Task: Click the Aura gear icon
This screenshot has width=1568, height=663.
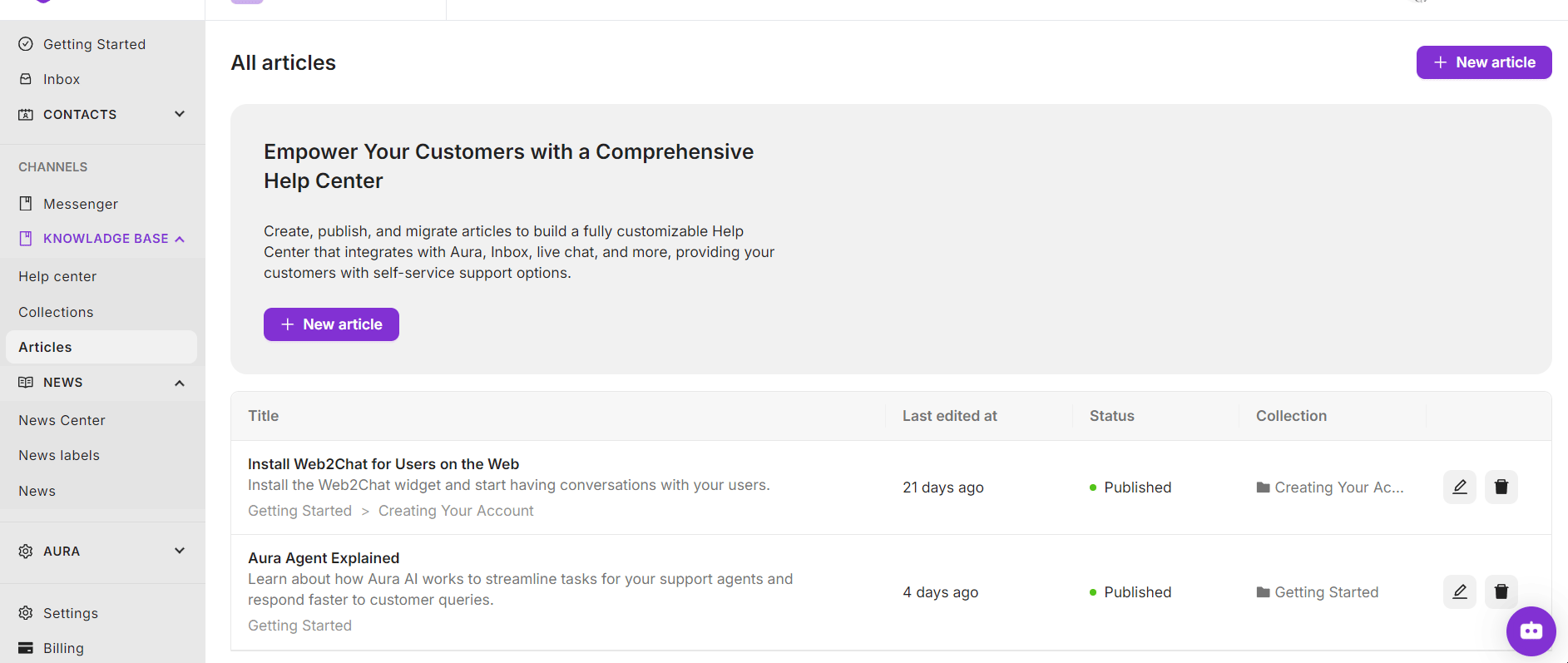Action: 26,552
